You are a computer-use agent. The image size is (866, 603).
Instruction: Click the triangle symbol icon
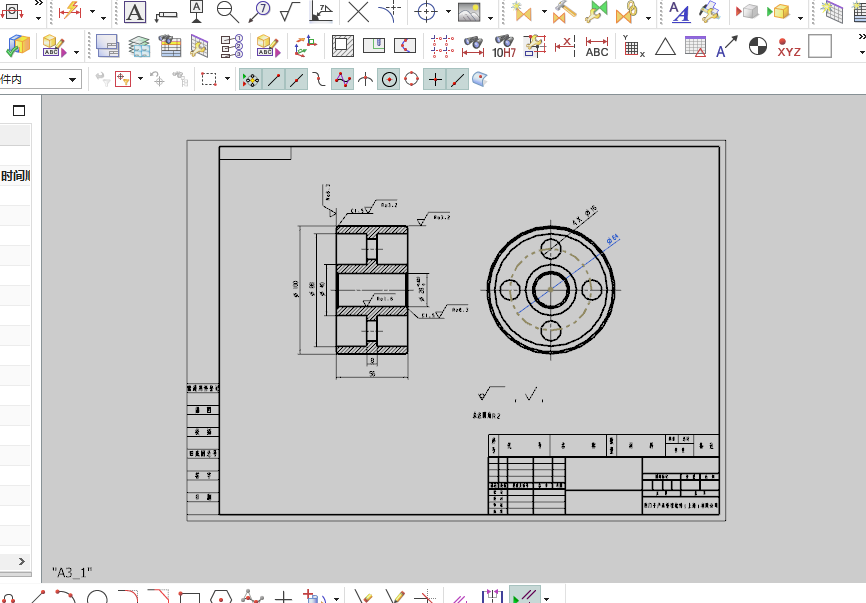pyautogui.click(x=665, y=47)
